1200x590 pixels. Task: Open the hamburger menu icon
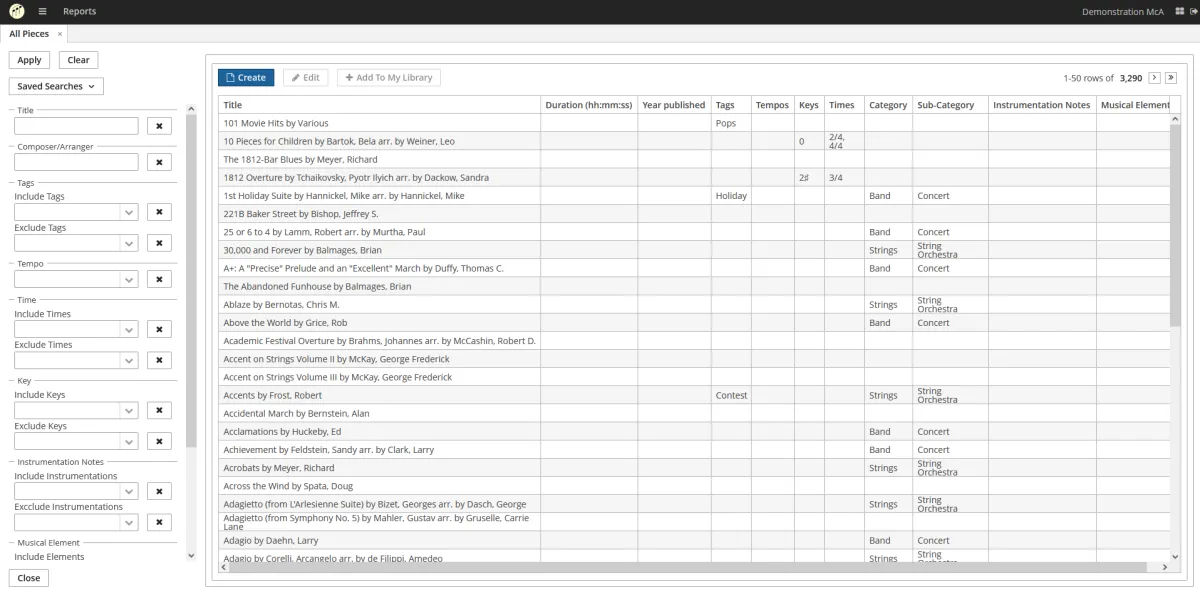point(43,12)
